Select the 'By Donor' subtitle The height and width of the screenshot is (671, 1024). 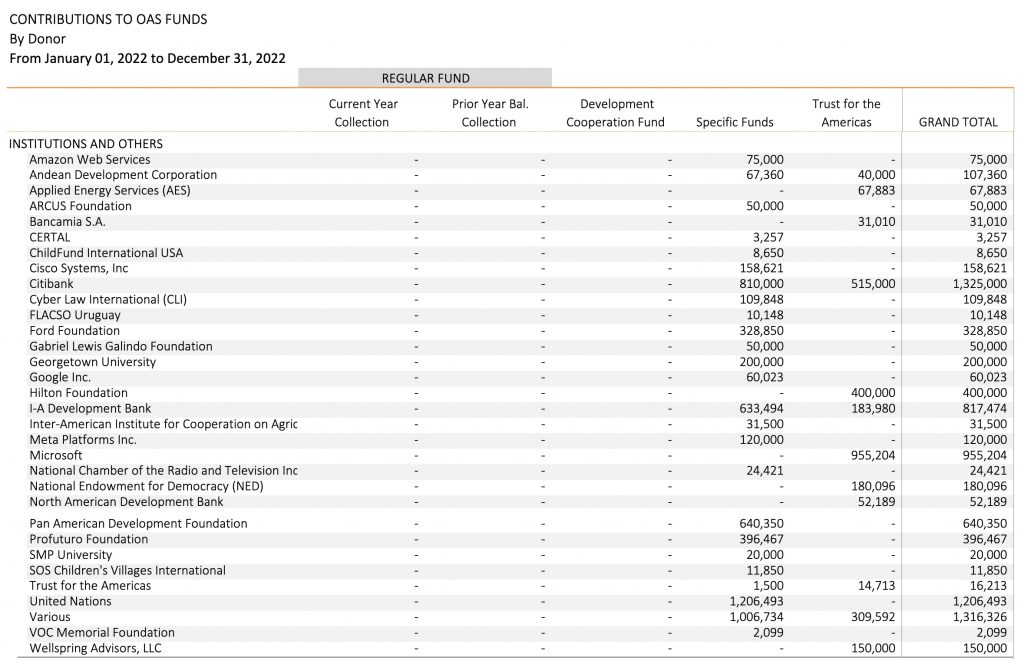pyautogui.click(x=37, y=39)
